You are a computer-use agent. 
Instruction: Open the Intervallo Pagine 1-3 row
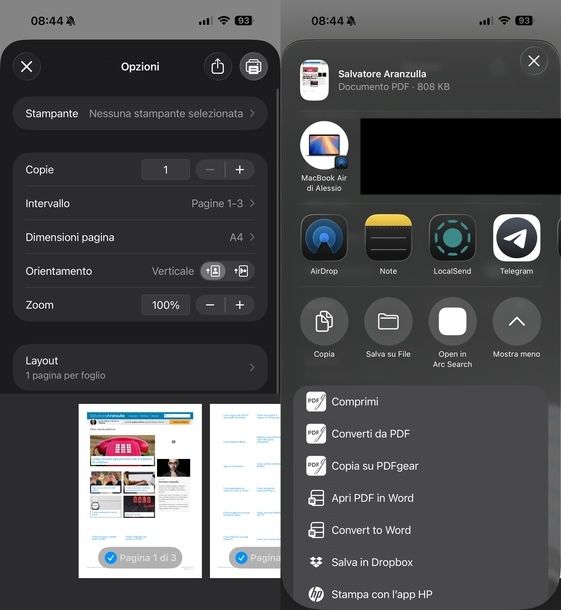click(140, 203)
